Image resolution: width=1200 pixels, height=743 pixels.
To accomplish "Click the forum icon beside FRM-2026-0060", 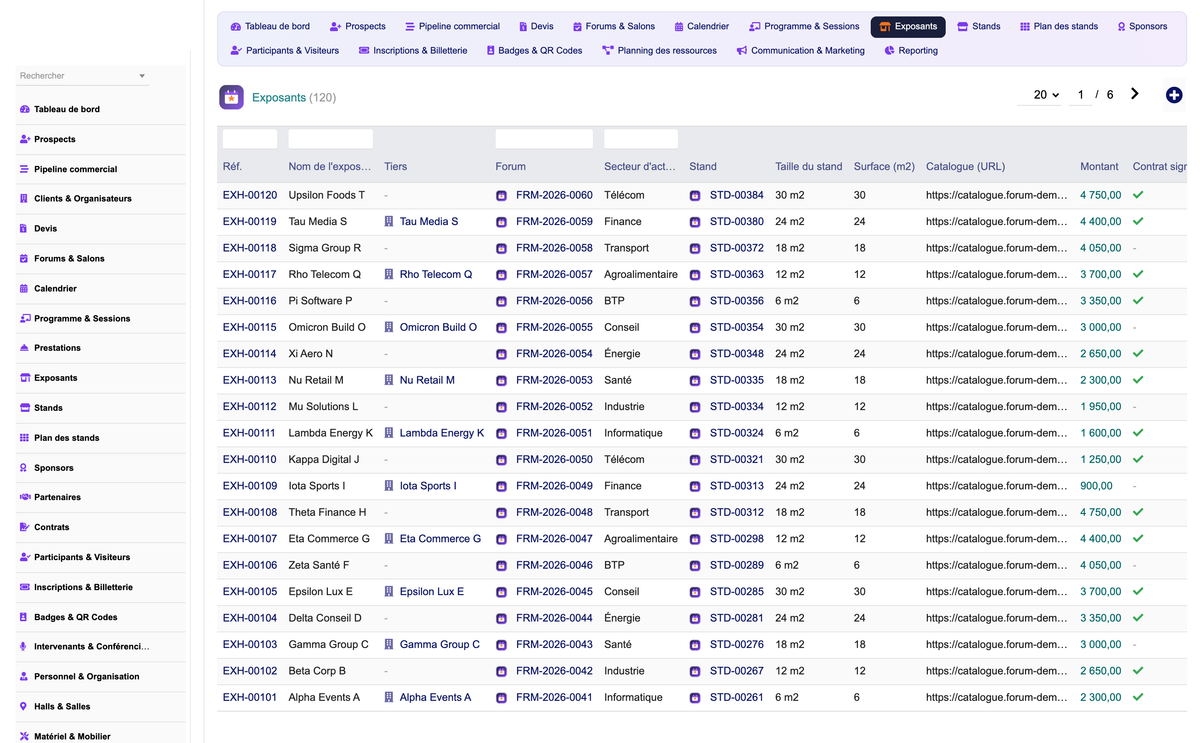I will 502,195.
